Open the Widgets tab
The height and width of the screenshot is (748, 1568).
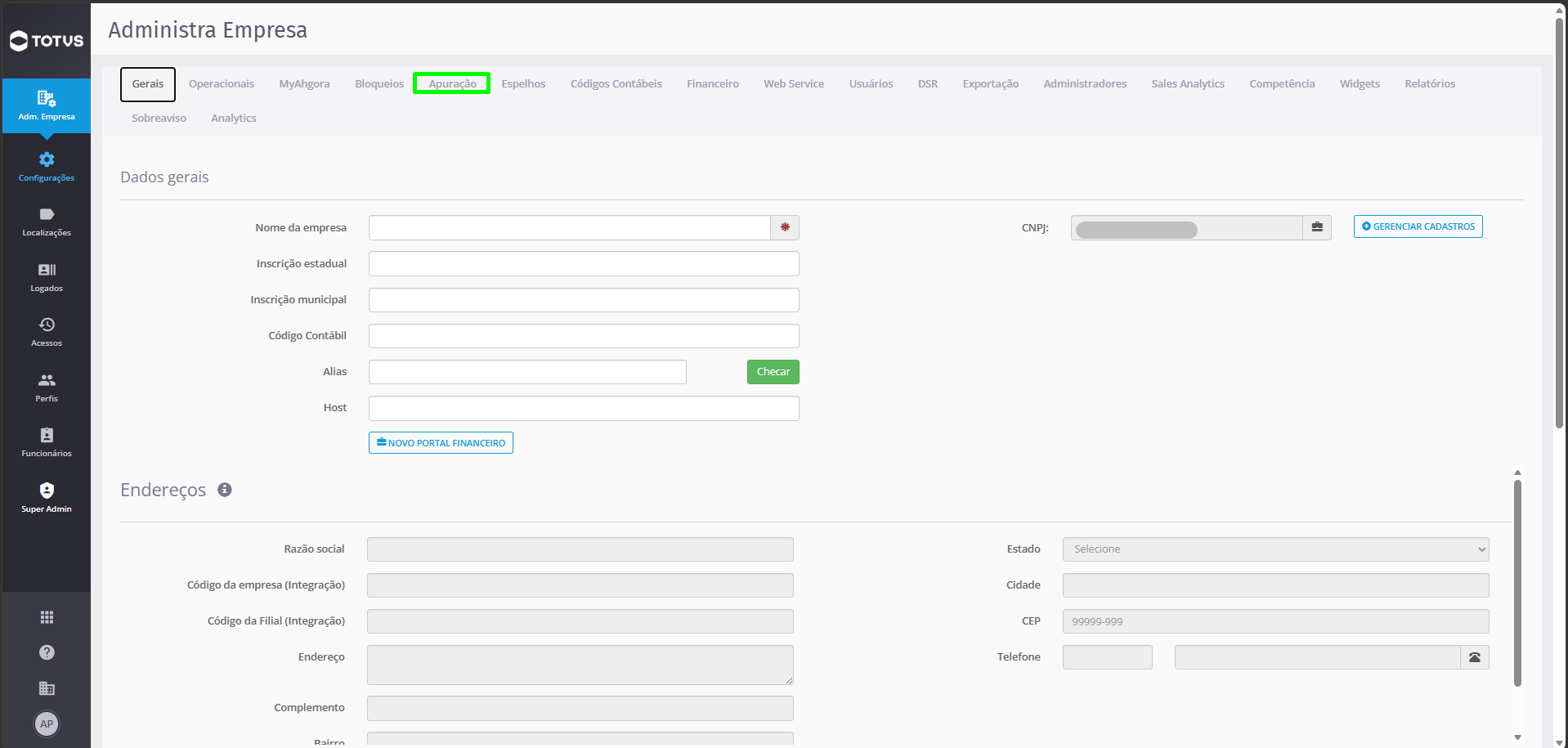(1360, 84)
